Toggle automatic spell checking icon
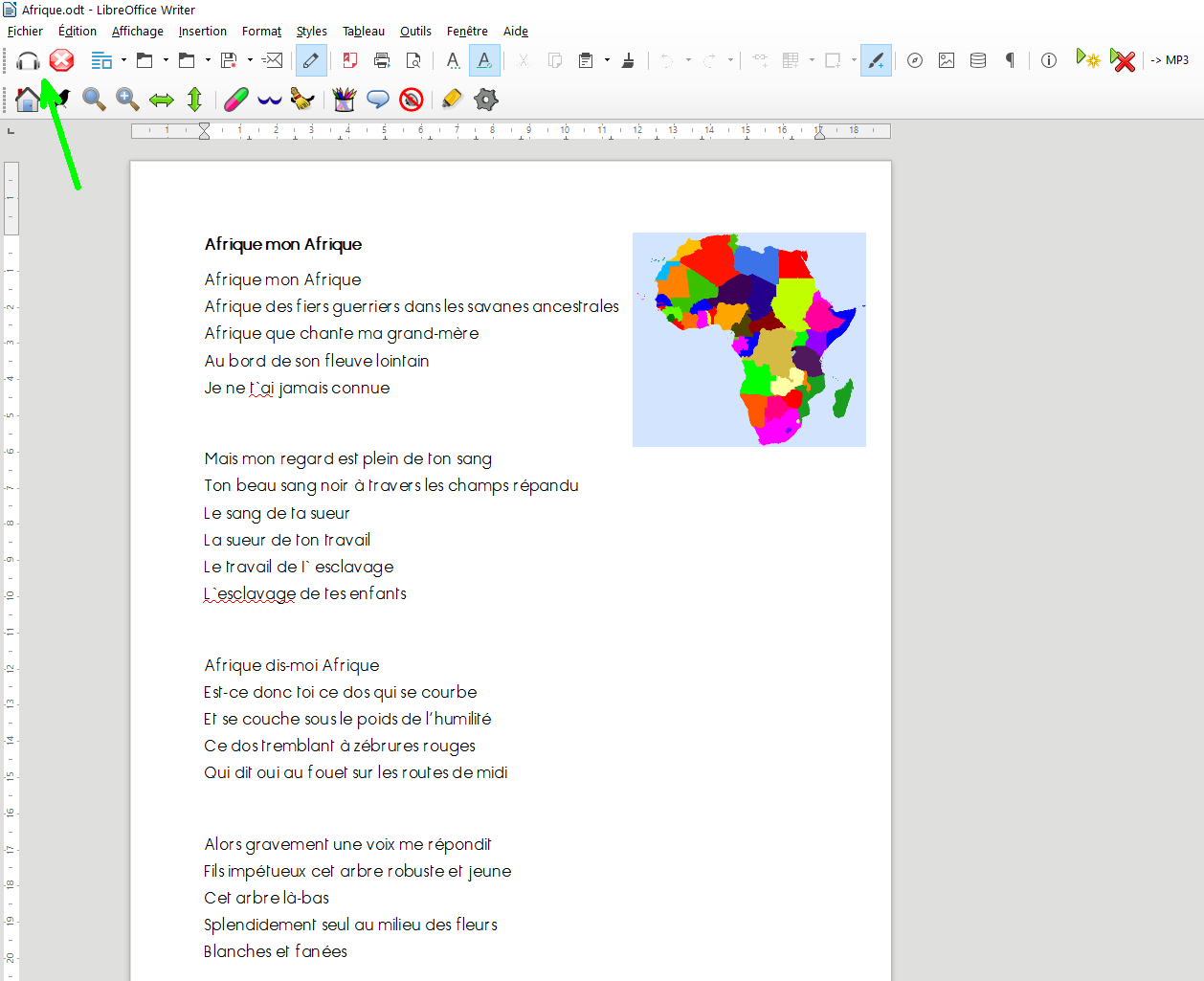1204x981 pixels. [484, 60]
